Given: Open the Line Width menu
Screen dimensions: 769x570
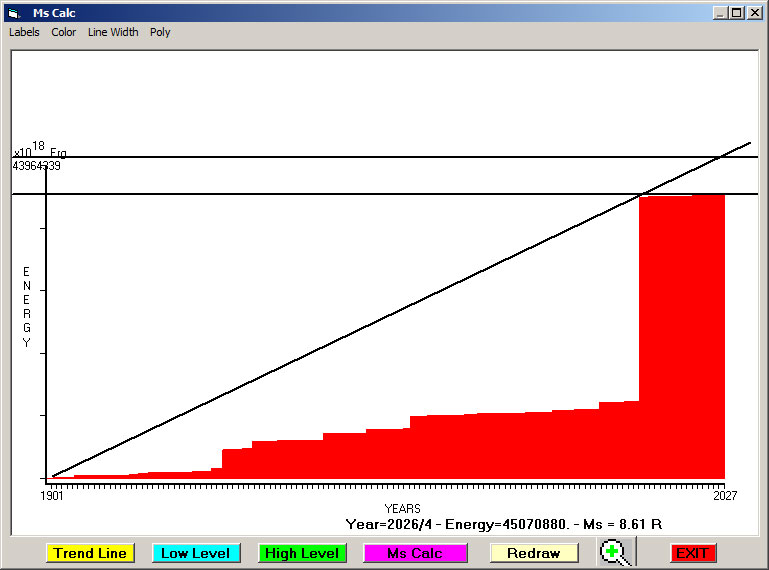Looking at the screenshot, I should tap(113, 32).
